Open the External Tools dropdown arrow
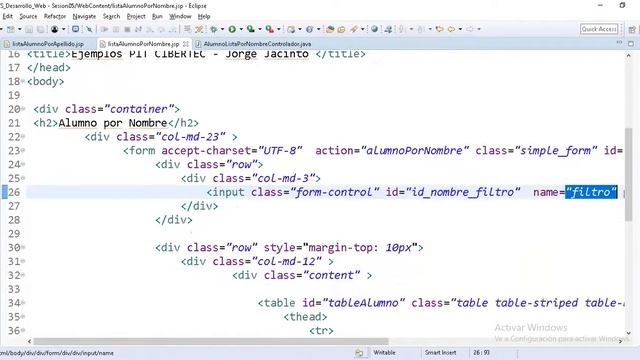The image size is (640, 360). coord(278,29)
